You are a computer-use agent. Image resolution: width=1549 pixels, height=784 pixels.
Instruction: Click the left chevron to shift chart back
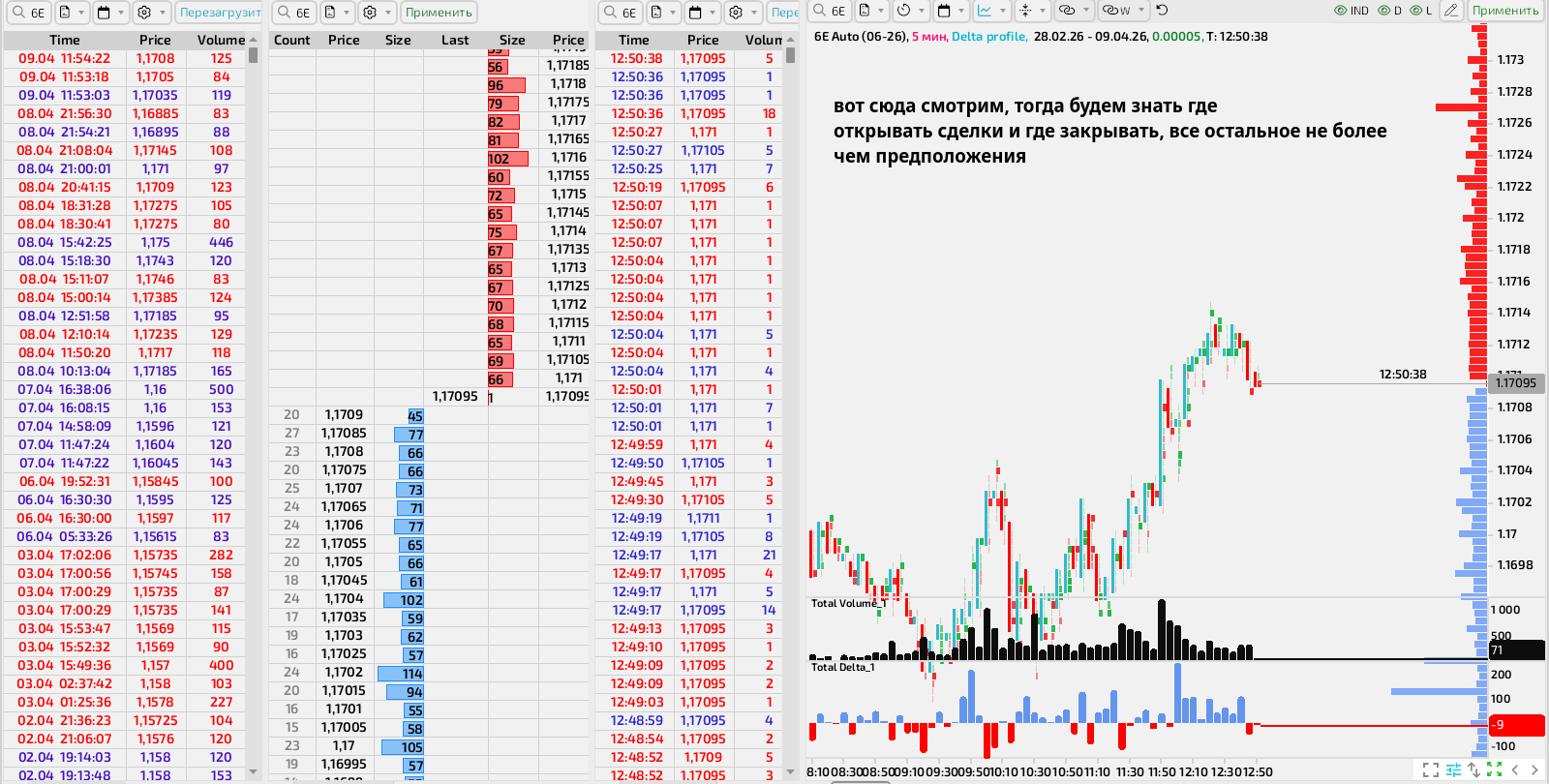tap(1515, 770)
